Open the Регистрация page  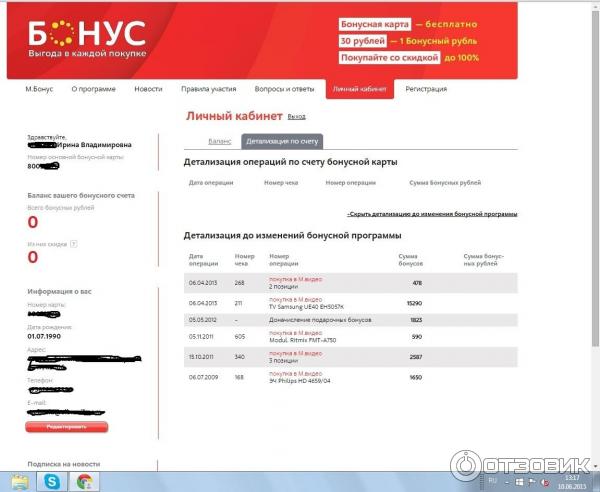426,89
